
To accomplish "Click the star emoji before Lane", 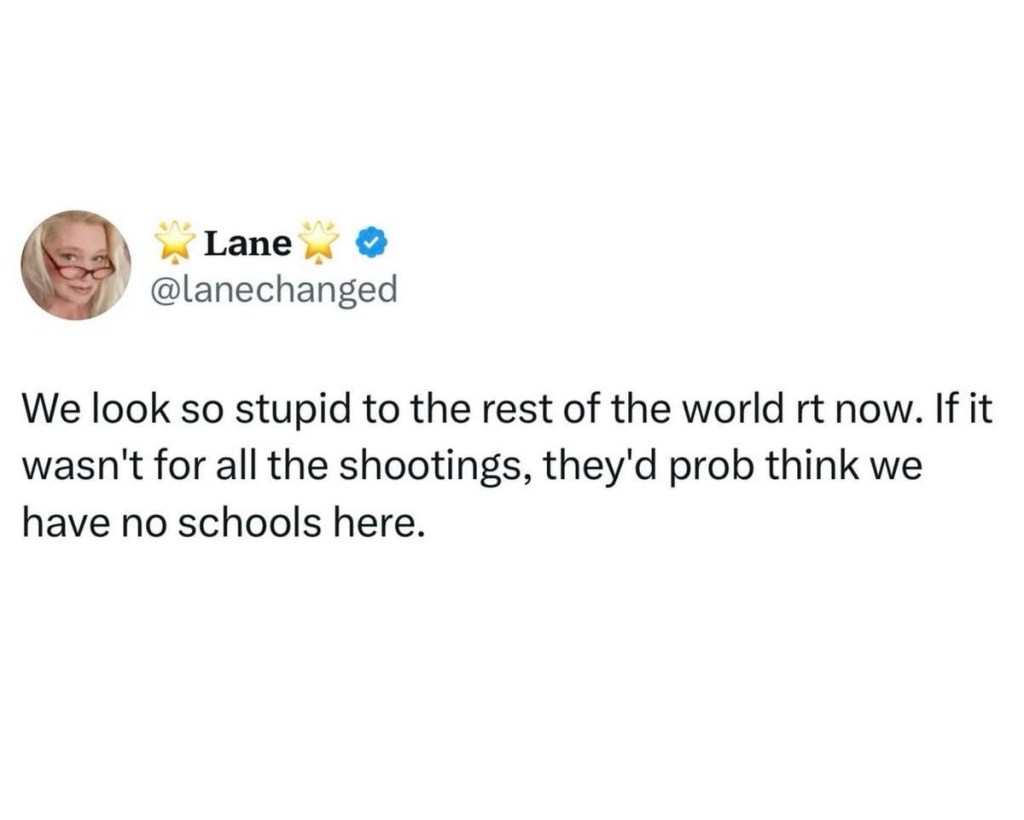I will click(x=175, y=242).
